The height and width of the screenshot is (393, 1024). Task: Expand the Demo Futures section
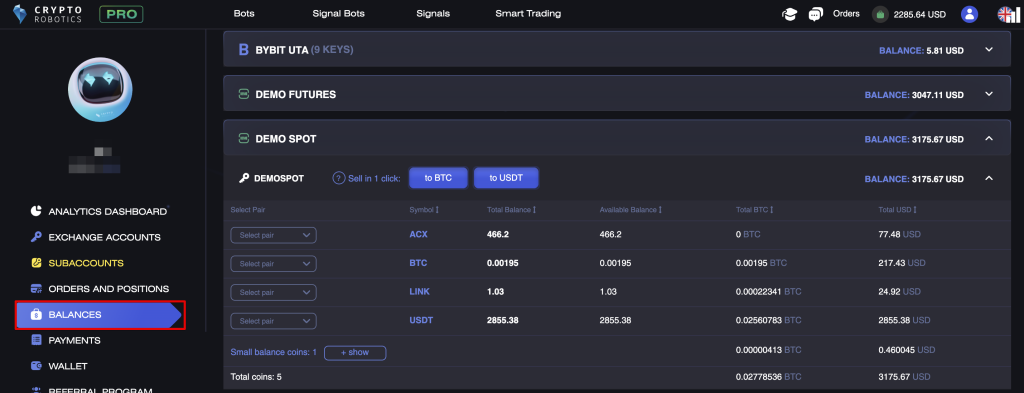point(989,94)
